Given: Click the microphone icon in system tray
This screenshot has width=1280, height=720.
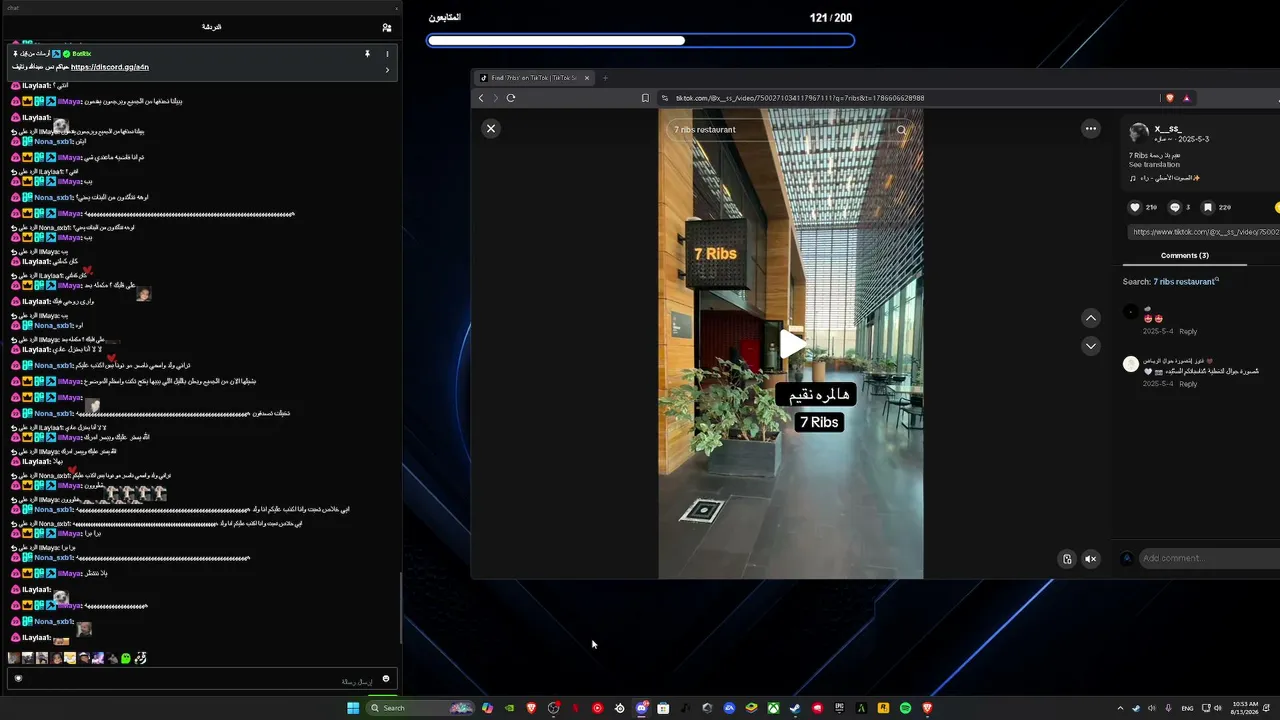Looking at the screenshot, I should 1168,708.
